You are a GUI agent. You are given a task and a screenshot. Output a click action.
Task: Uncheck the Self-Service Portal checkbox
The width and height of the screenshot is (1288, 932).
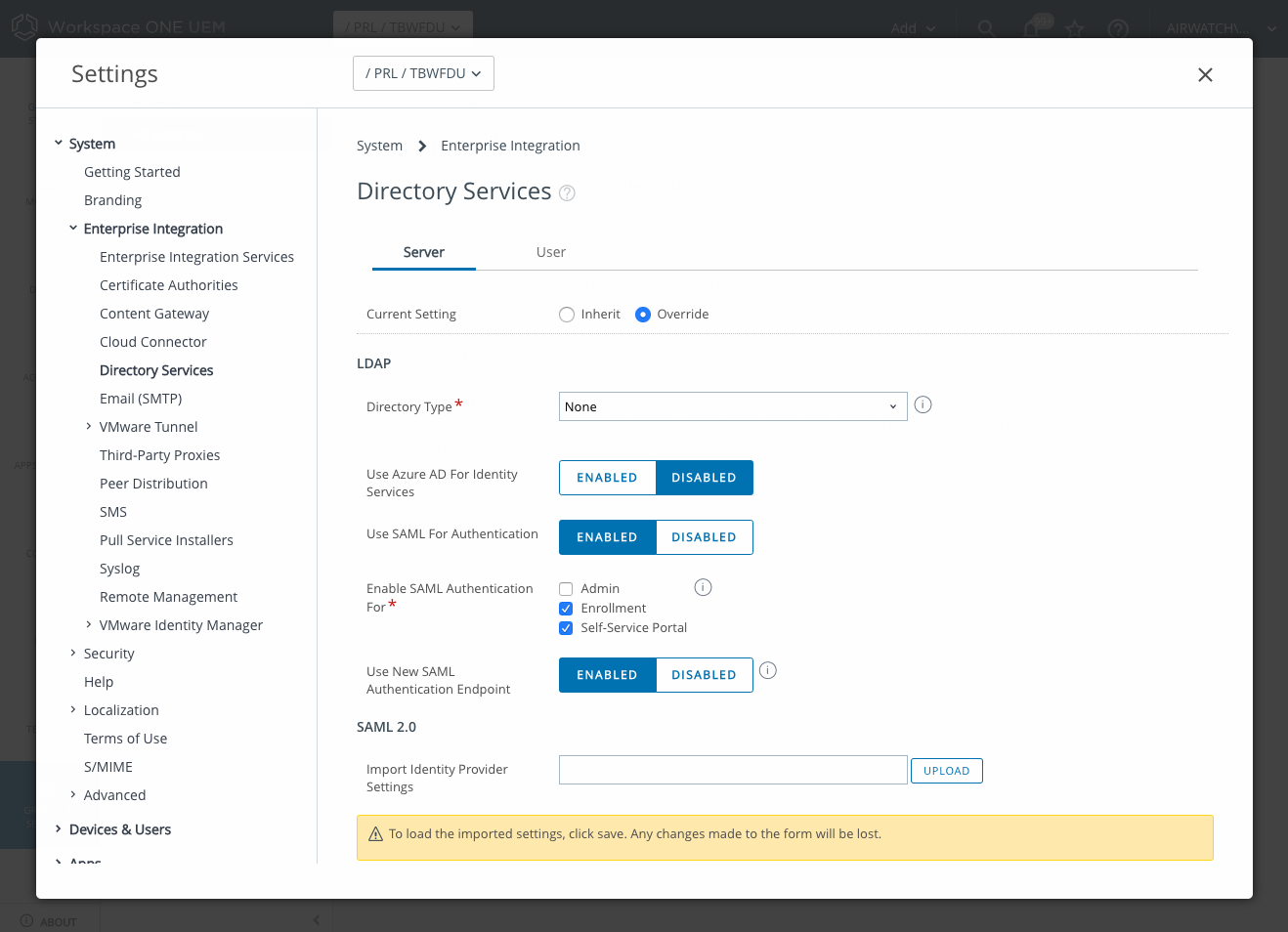point(566,628)
